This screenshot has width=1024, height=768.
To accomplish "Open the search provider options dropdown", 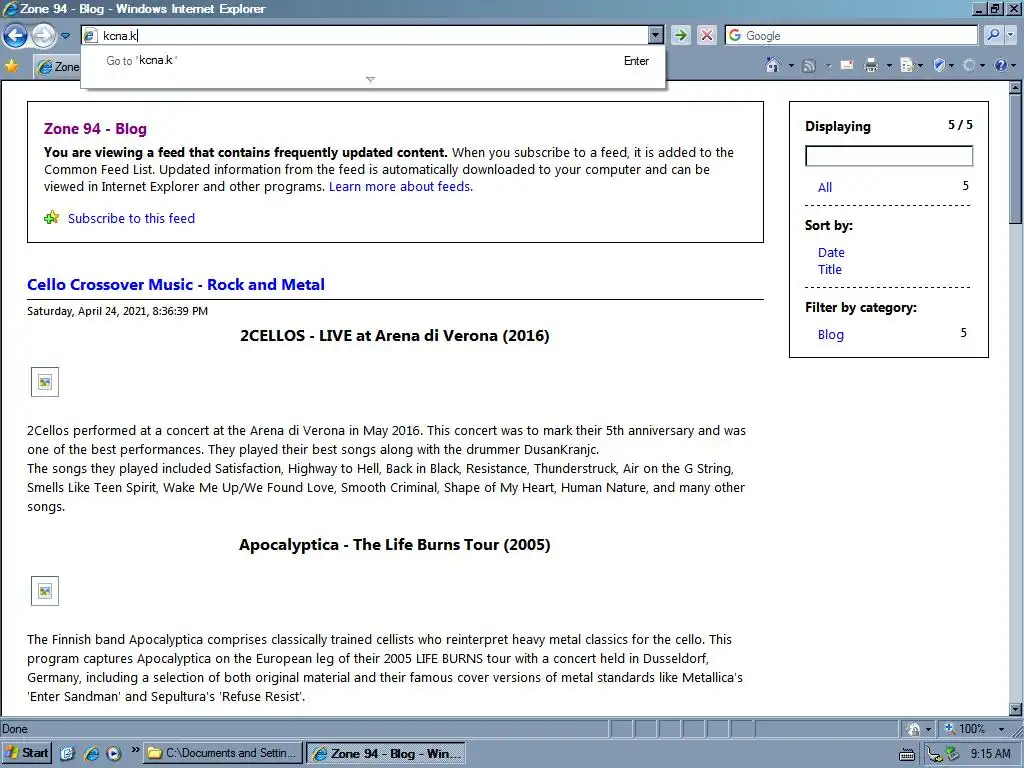I will pos(1011,35).
